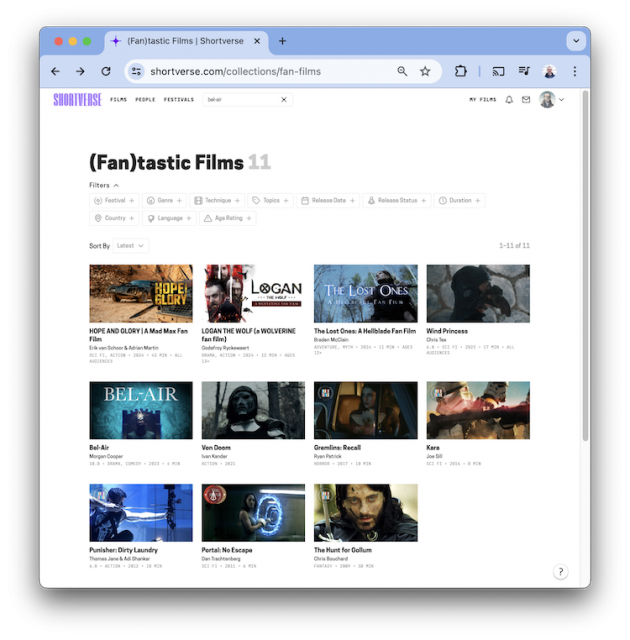This screenshot has width=630, height=640.
Task: Open the Festivals menu item
Action: [179, 100]
